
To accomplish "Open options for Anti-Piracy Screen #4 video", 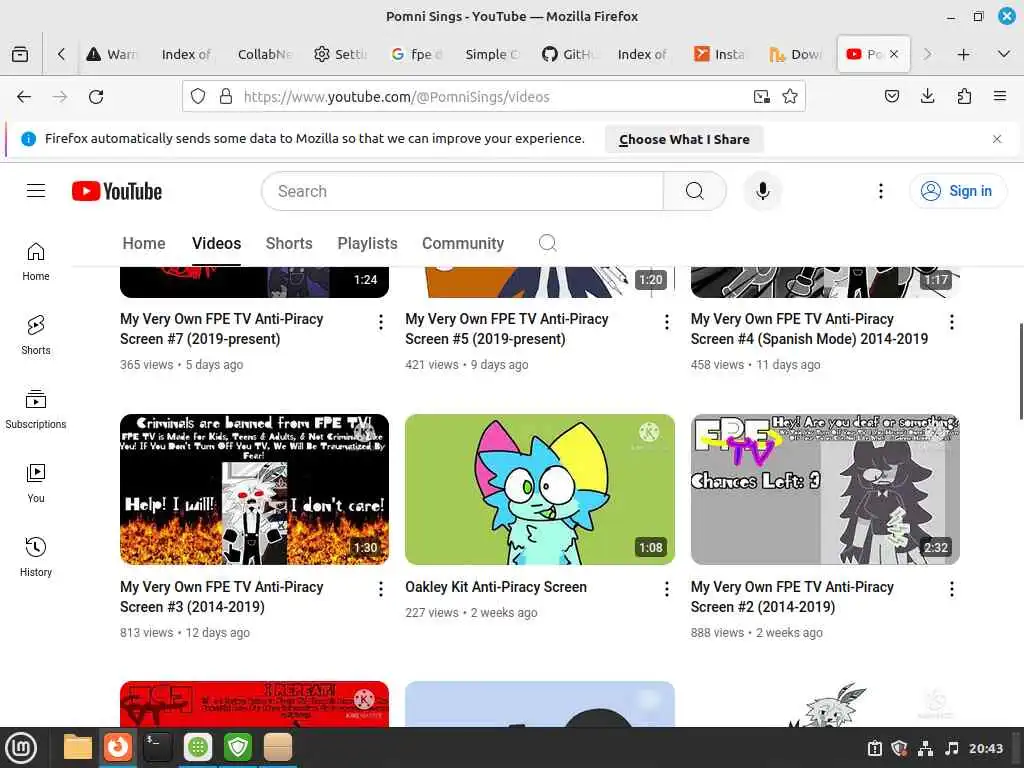I will click(x=952, y=322).
